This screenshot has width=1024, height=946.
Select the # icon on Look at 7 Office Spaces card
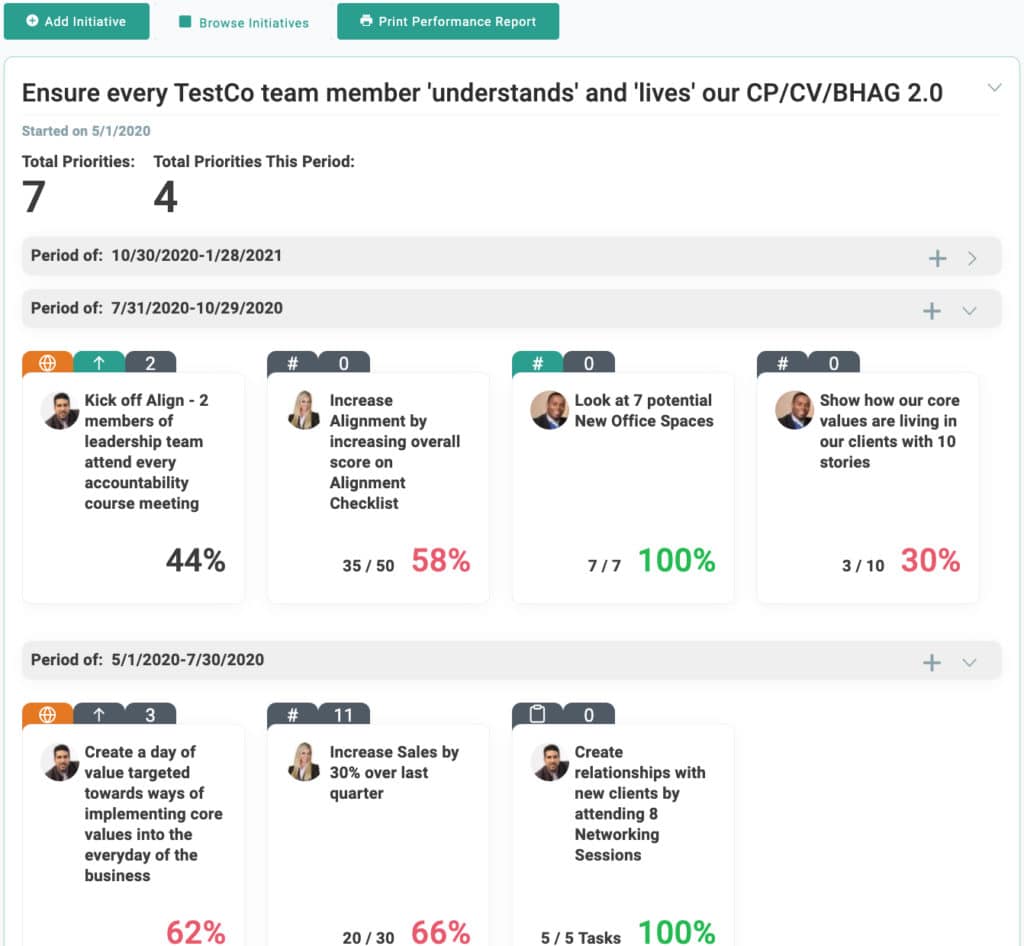coord(537,363)
